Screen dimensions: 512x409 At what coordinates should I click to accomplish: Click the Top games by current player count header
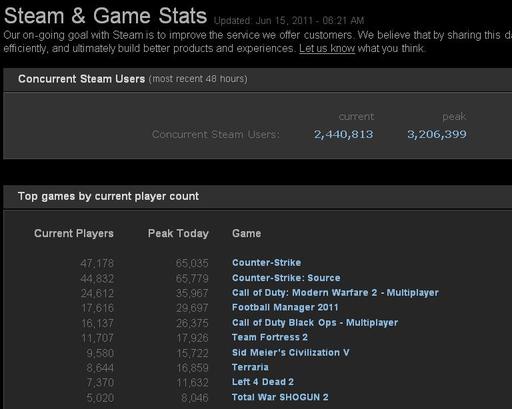(x=108, y=196)
